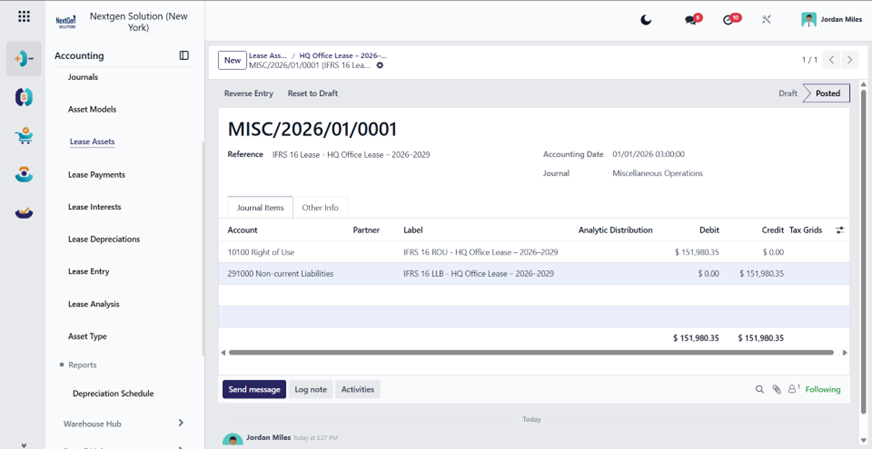Open Lease Assets menu item

coord(92,142)
